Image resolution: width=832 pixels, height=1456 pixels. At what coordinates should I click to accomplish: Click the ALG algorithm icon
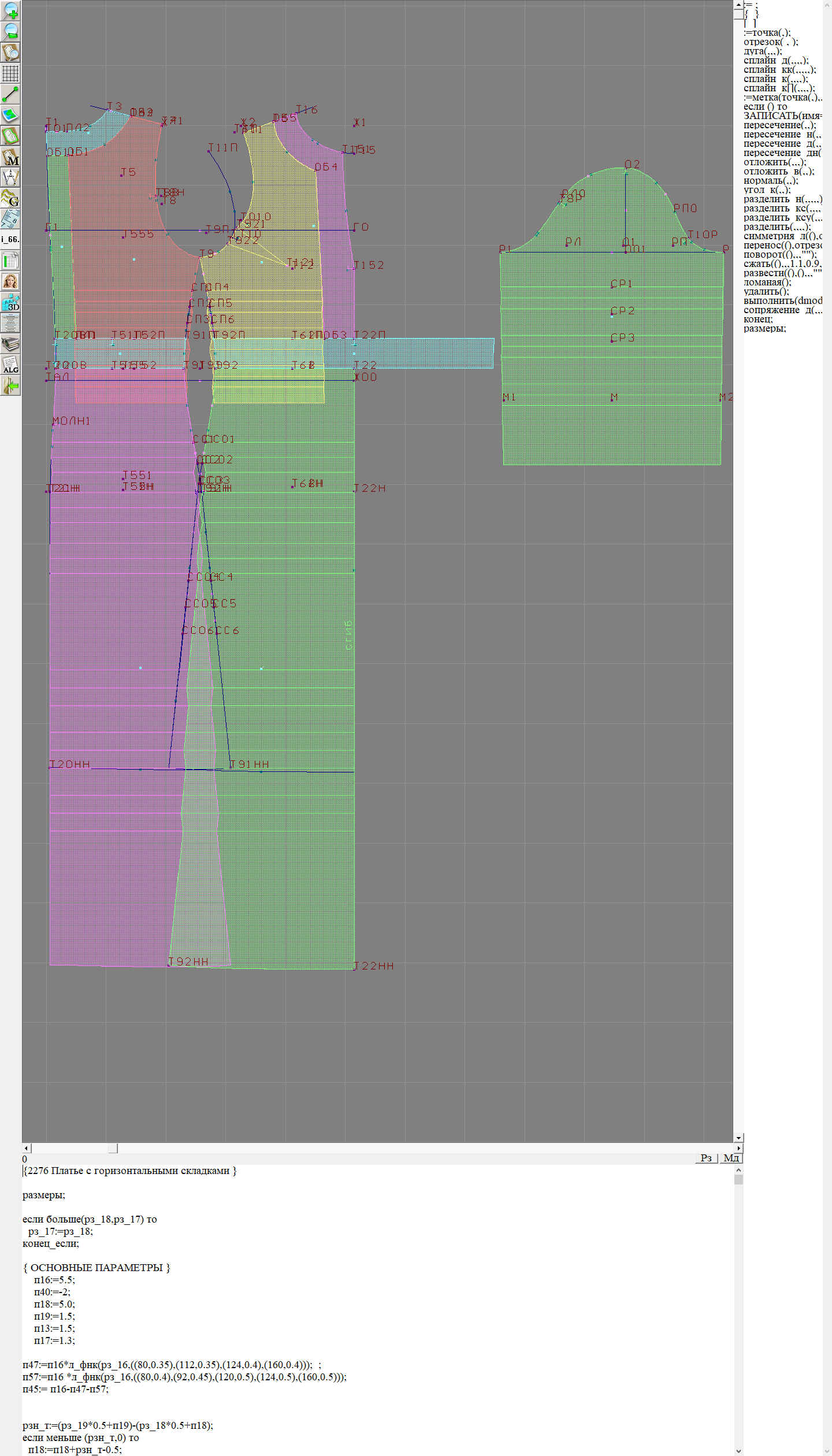[x=10, y=365]
